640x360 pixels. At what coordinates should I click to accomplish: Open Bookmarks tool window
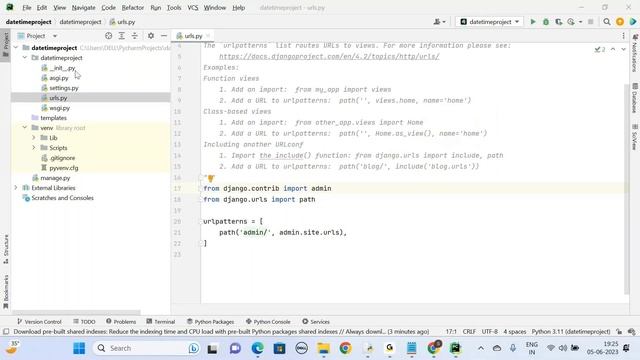pyautogui.click(x=6, y=291)
